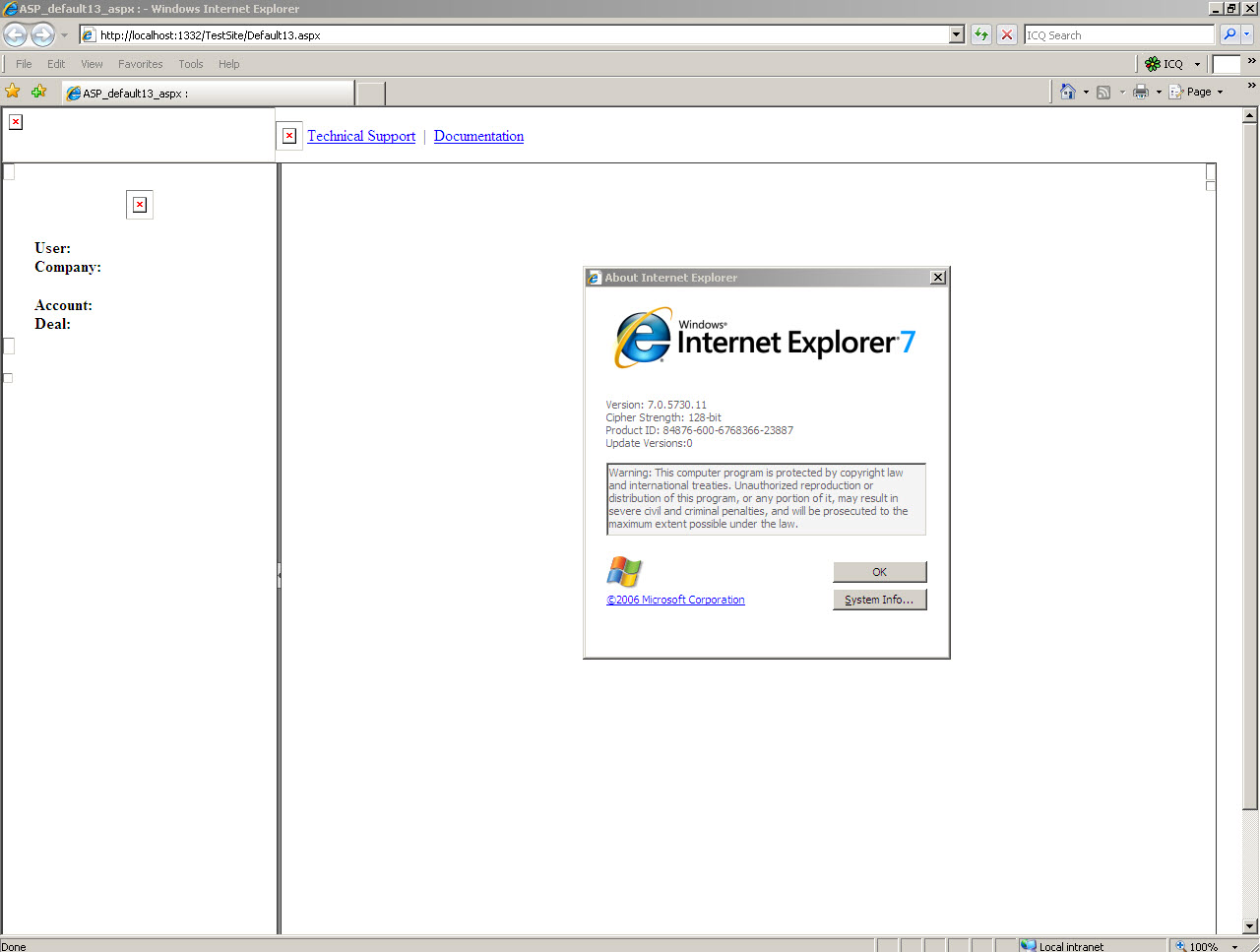Open the File menu
Image resolution: width=1260 pixels, height=952 pixels.
click(24, 64)
